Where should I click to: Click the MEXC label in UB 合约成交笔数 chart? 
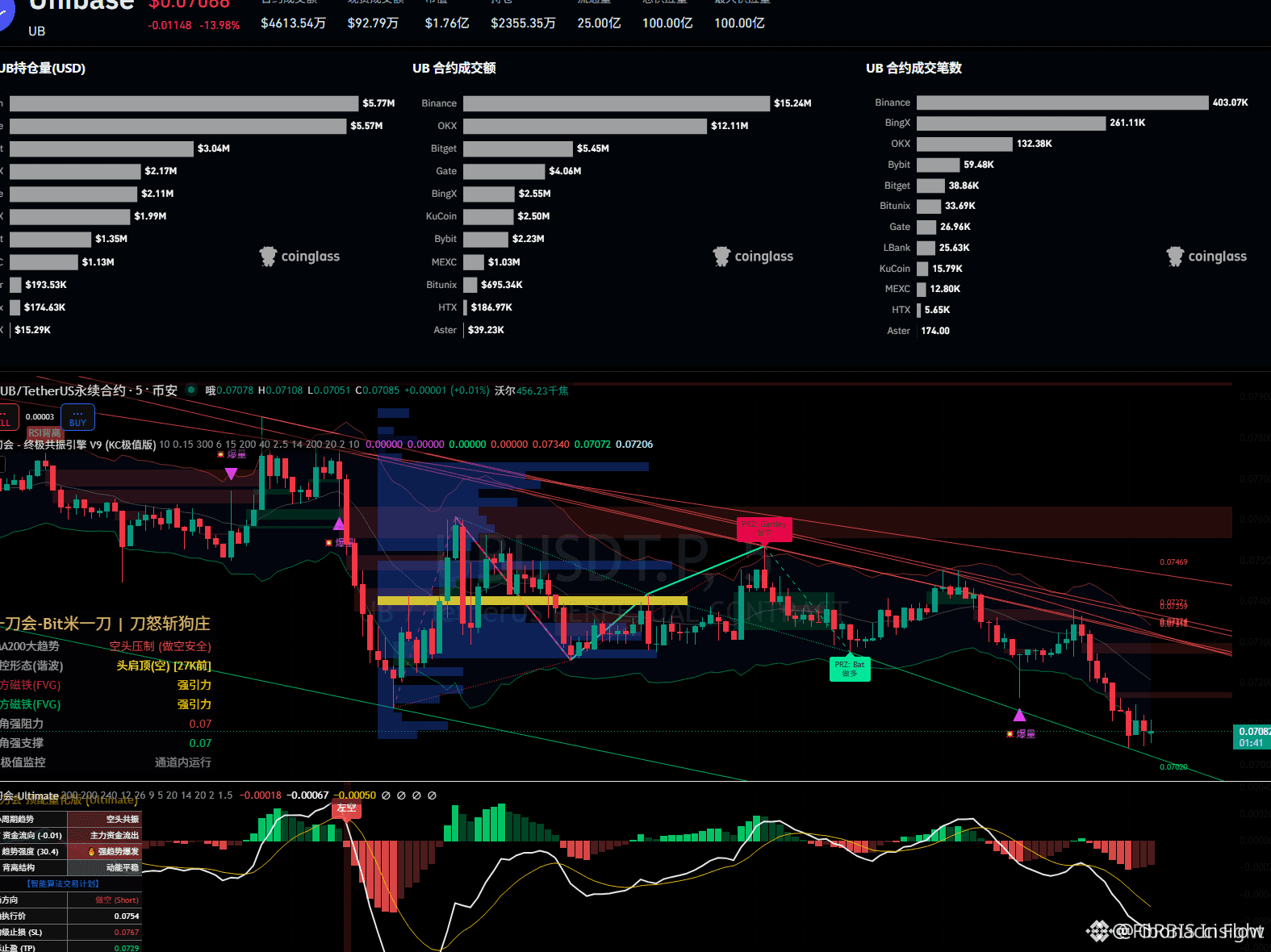click(897, 289)
